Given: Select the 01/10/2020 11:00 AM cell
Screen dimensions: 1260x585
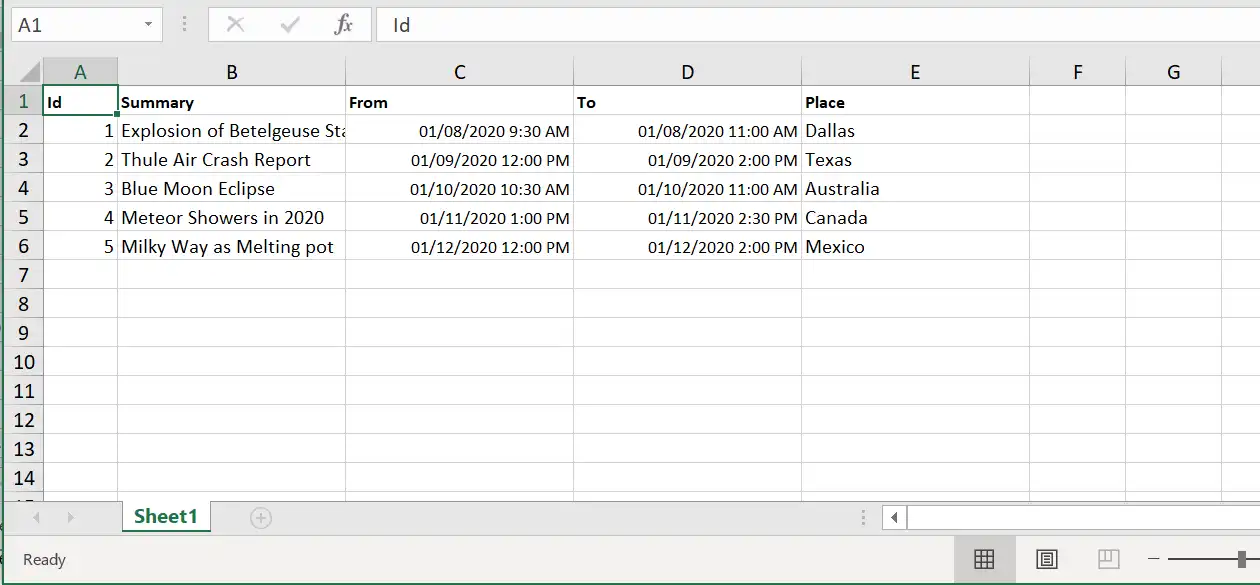Looking at the screenshot, I should click(x=688, y=188).
